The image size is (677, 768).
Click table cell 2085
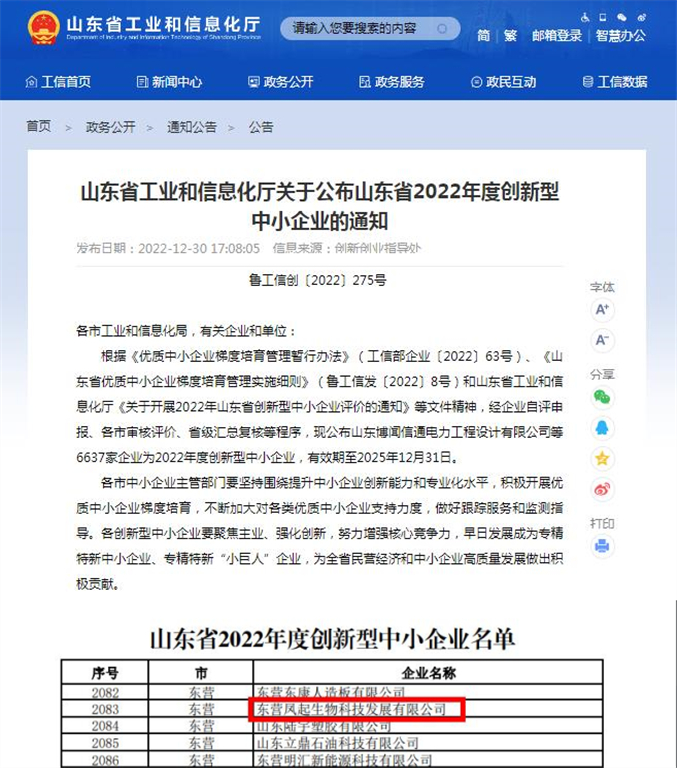pyautogui.click(x=105, y=743)
